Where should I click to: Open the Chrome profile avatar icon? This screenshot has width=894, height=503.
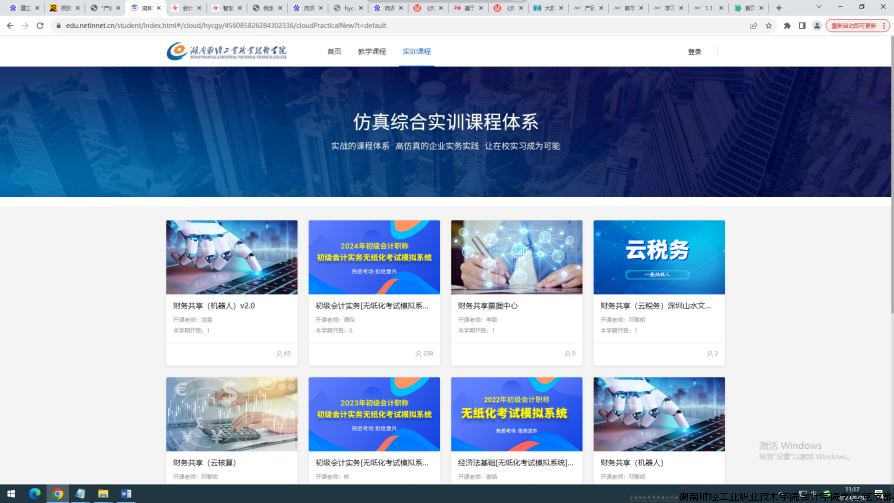[x=817, y=25]
